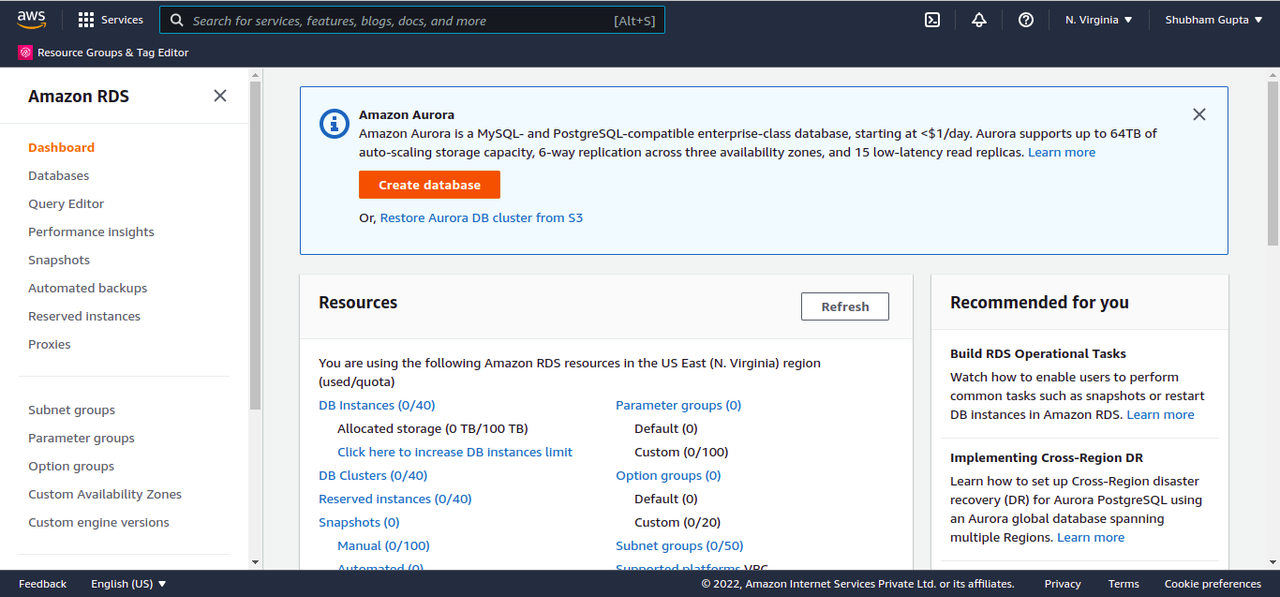
Task: Open Proxies in the sidebar
Action: [49, 343]
